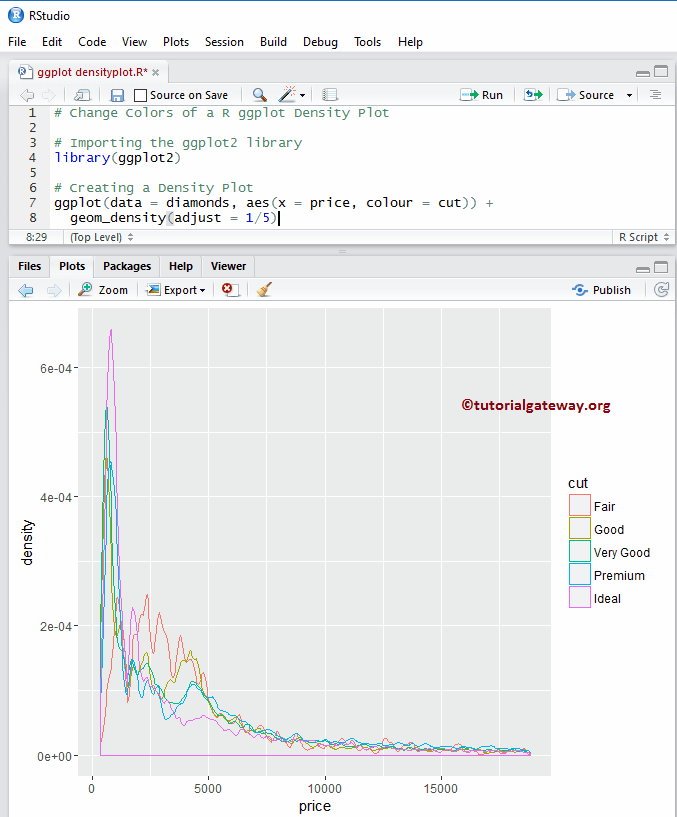
Task: Refresh the current plot icon
Action: pyautogui.click(x=661, y=290)
